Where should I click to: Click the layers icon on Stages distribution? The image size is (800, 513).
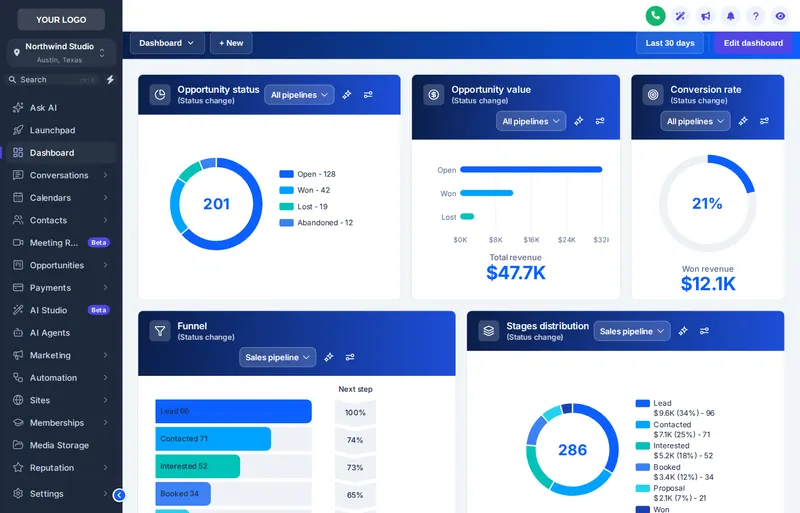tap(489, 331)
